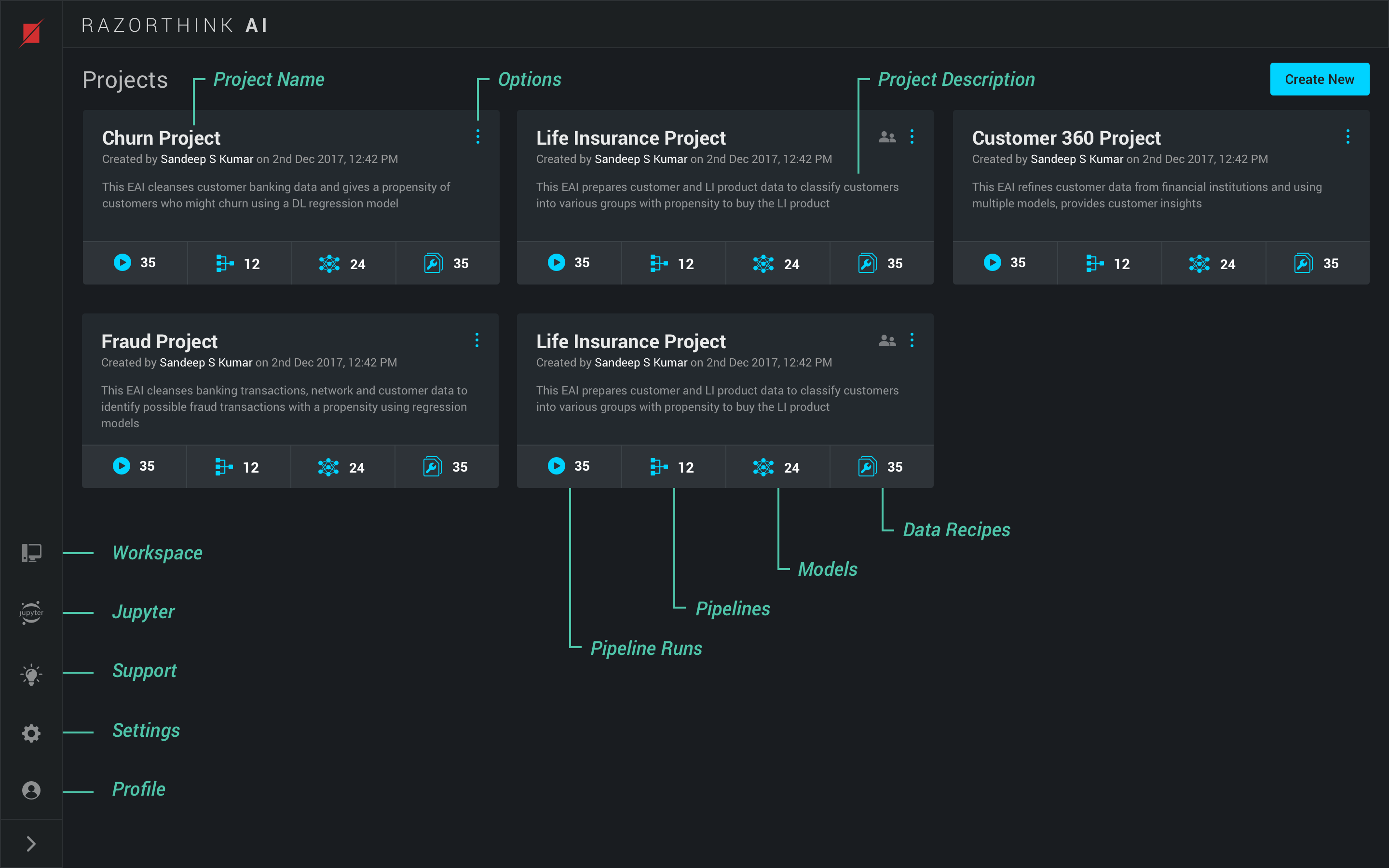
Task: Click data recipes icon on Customer 360 Project
Action: pos(1303,263)
